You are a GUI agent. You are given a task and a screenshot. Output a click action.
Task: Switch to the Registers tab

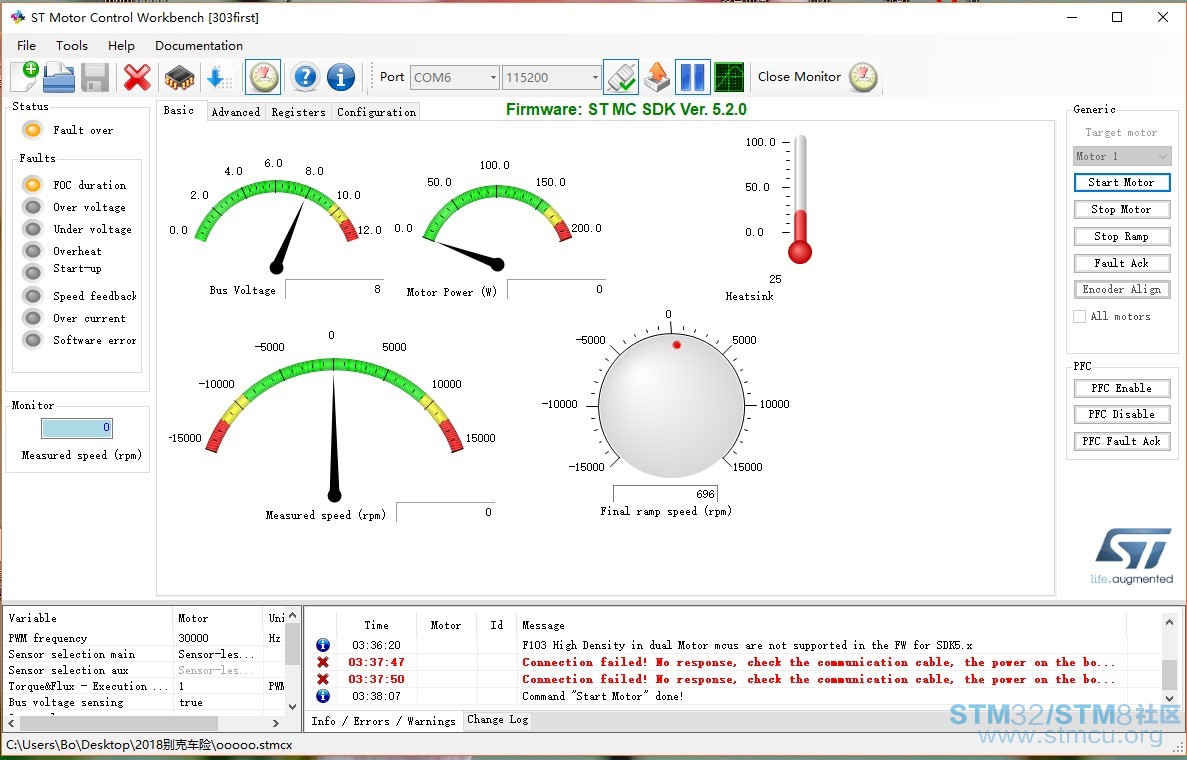coord(298,112)
